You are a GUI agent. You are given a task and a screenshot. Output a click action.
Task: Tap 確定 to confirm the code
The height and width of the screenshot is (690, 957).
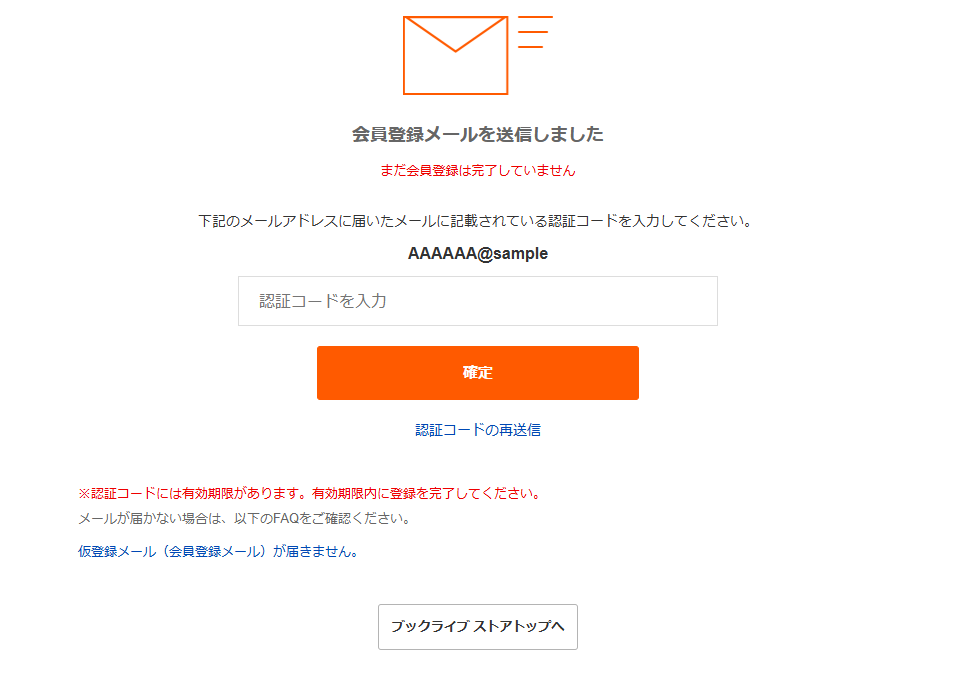click(x=477, y=372)
